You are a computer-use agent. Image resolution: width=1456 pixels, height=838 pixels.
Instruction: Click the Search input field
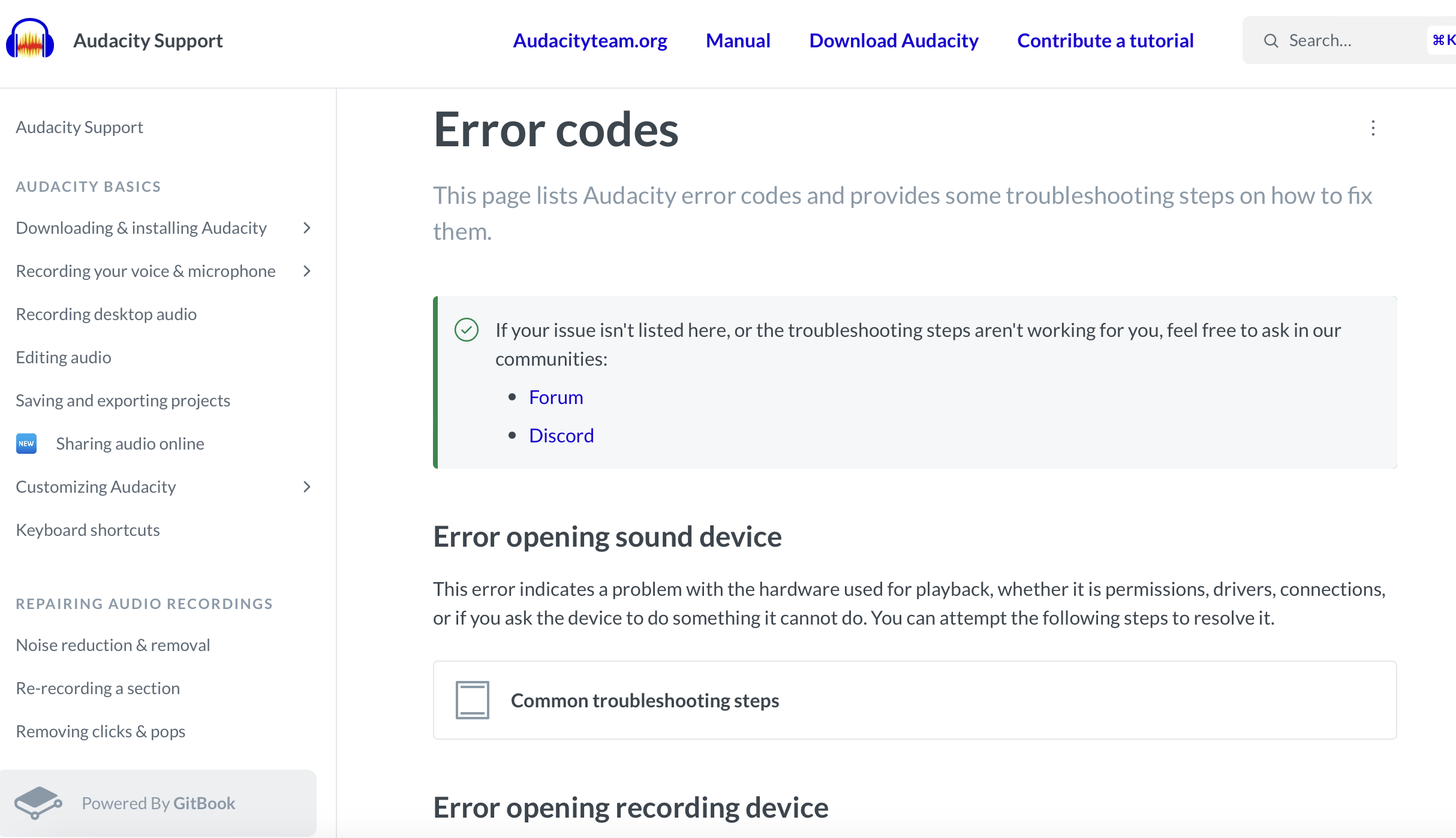[1349, 41]
